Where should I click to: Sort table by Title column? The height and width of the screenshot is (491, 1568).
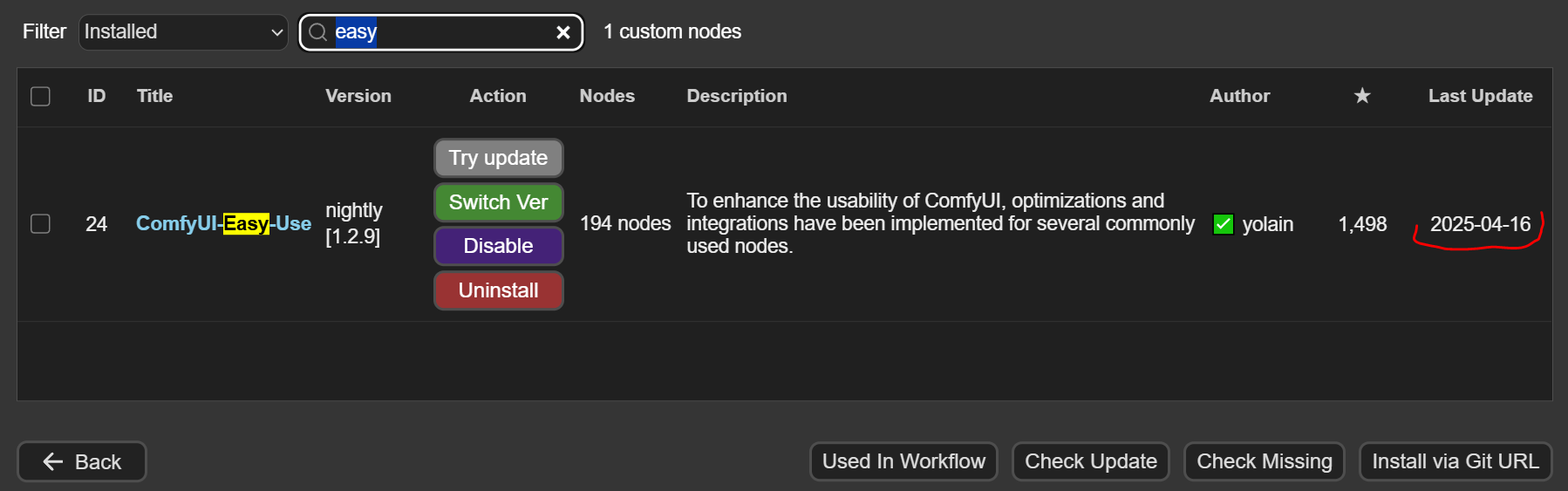point(154,96)
